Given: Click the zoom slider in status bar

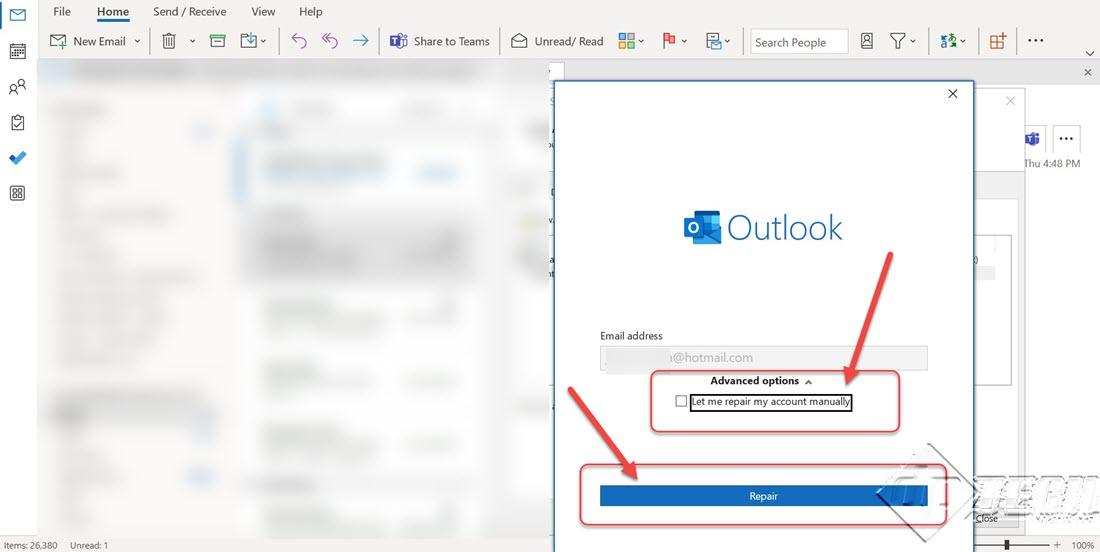Looking at the screenshot, I should tap(1008, 545).
